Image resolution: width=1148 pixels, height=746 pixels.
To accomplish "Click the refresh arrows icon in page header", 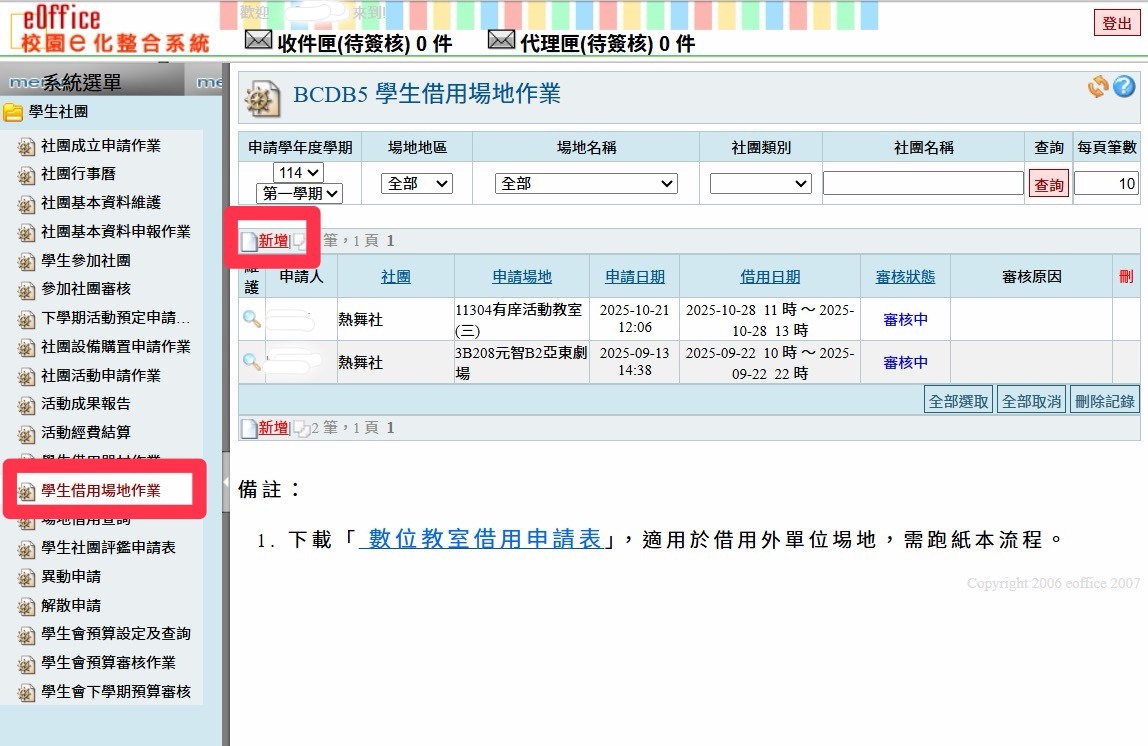I will click(1097, 87).
